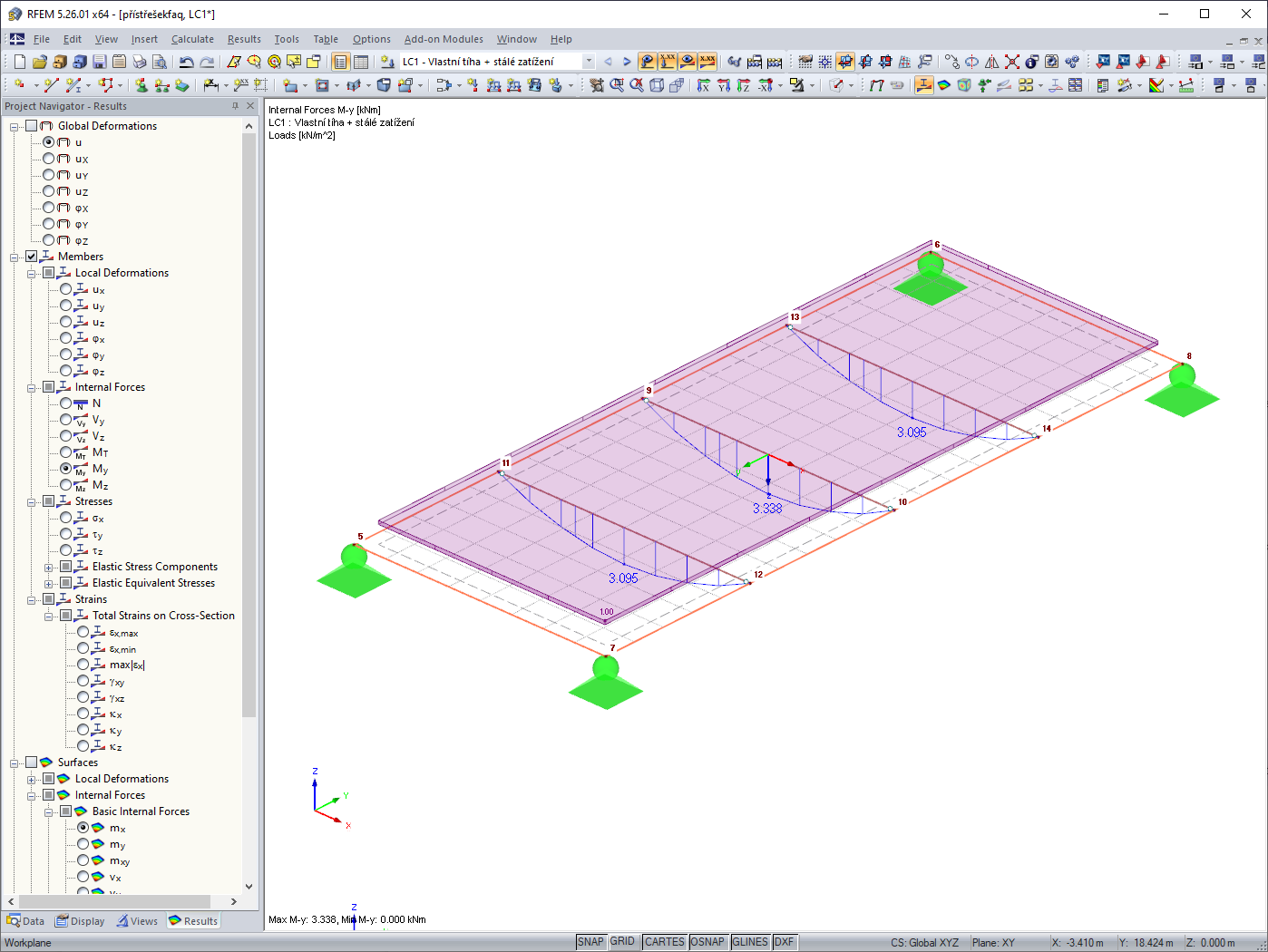Toggle SNAP in the status bar
This screenshot has width=1268, height=952.
pos(590,941)
